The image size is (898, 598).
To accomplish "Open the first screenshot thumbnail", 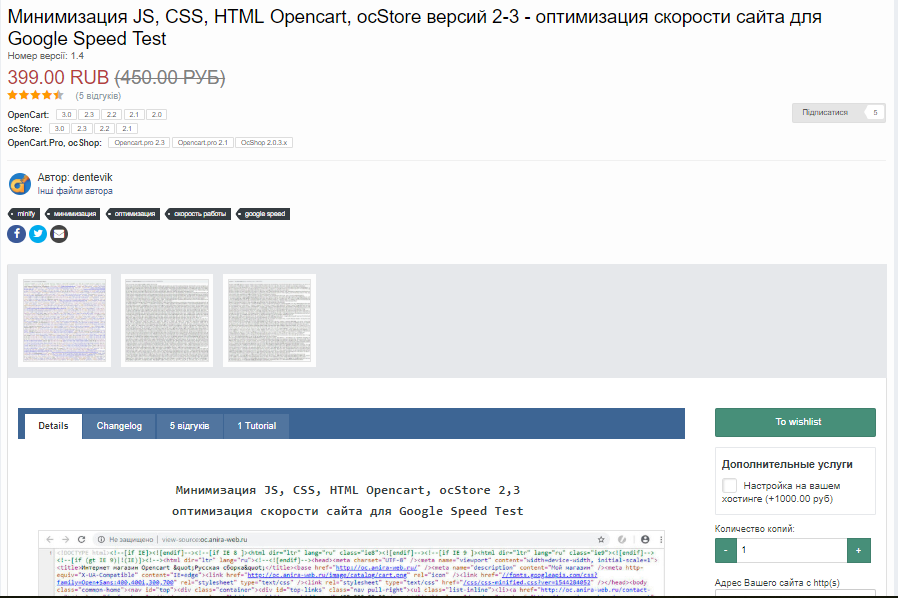I will click(64, 320).
